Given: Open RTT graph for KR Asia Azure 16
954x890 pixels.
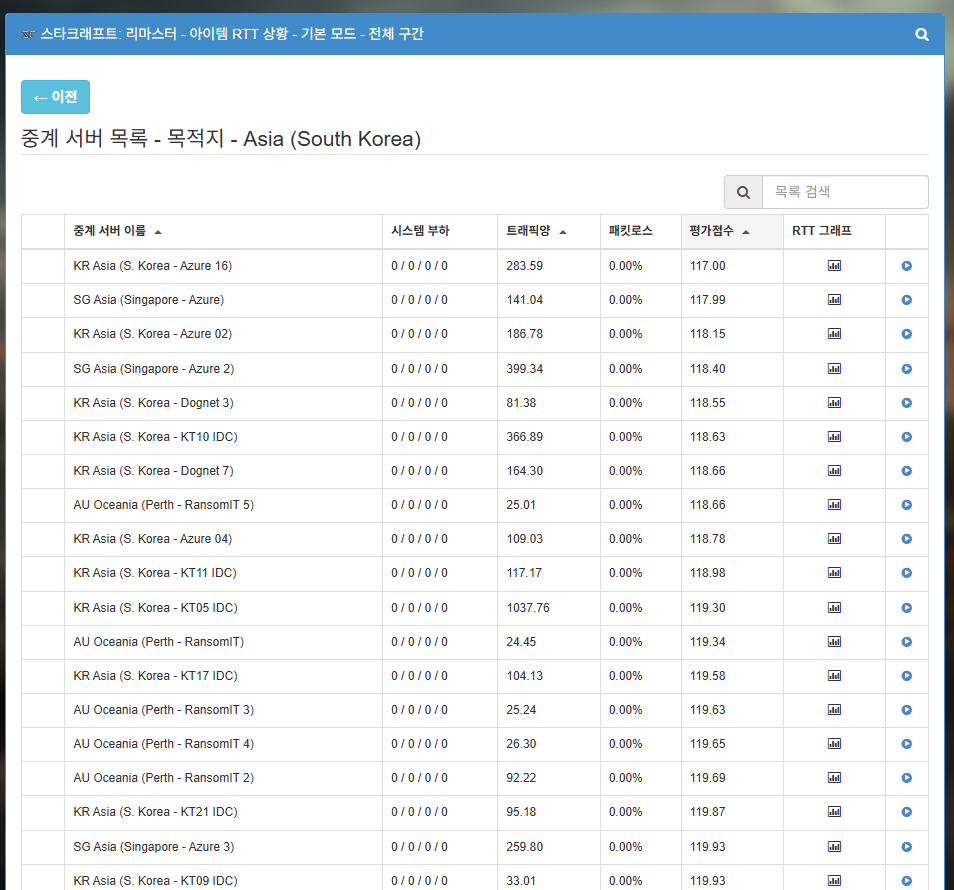Looking at the screenshot, I should (x=834, y=266).
